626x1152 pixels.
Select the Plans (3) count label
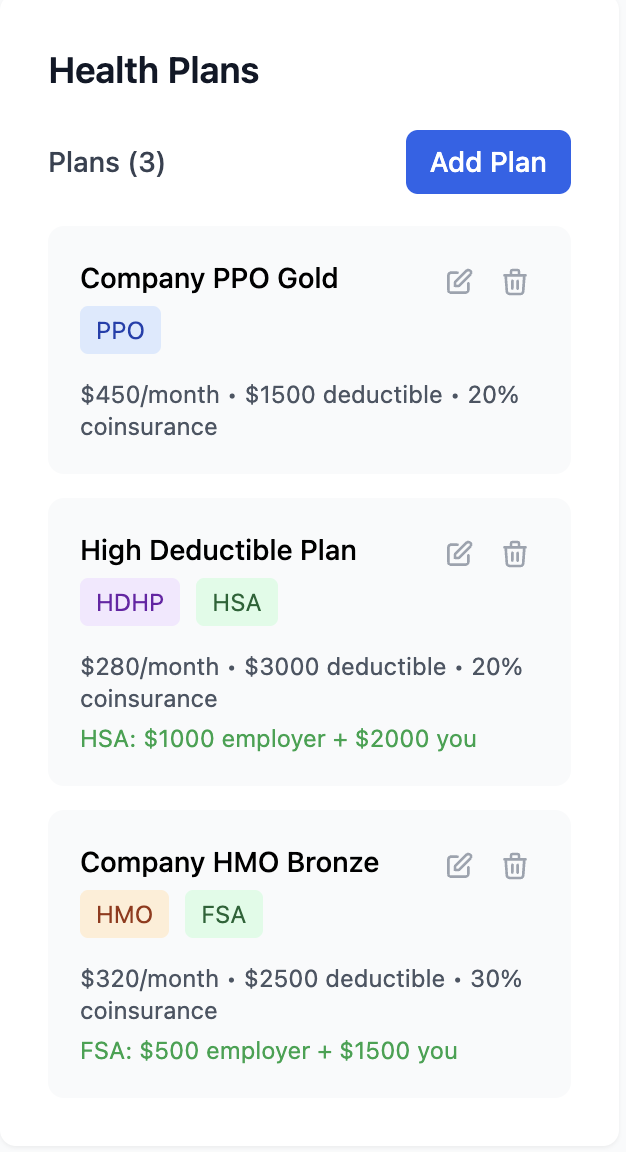click(x=107, y=162)
